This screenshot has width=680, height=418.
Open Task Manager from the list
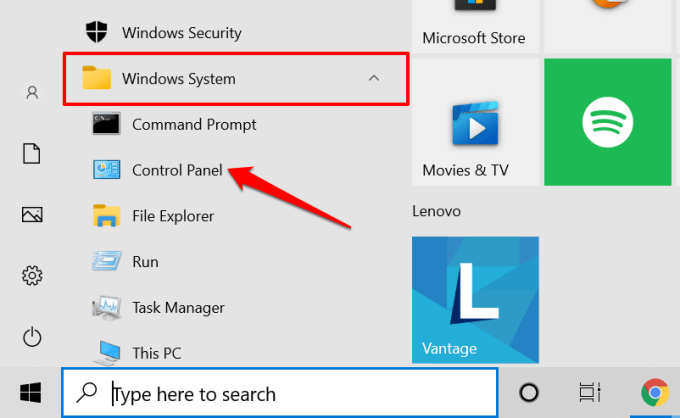pyautogui.click(x=178, y=307)
